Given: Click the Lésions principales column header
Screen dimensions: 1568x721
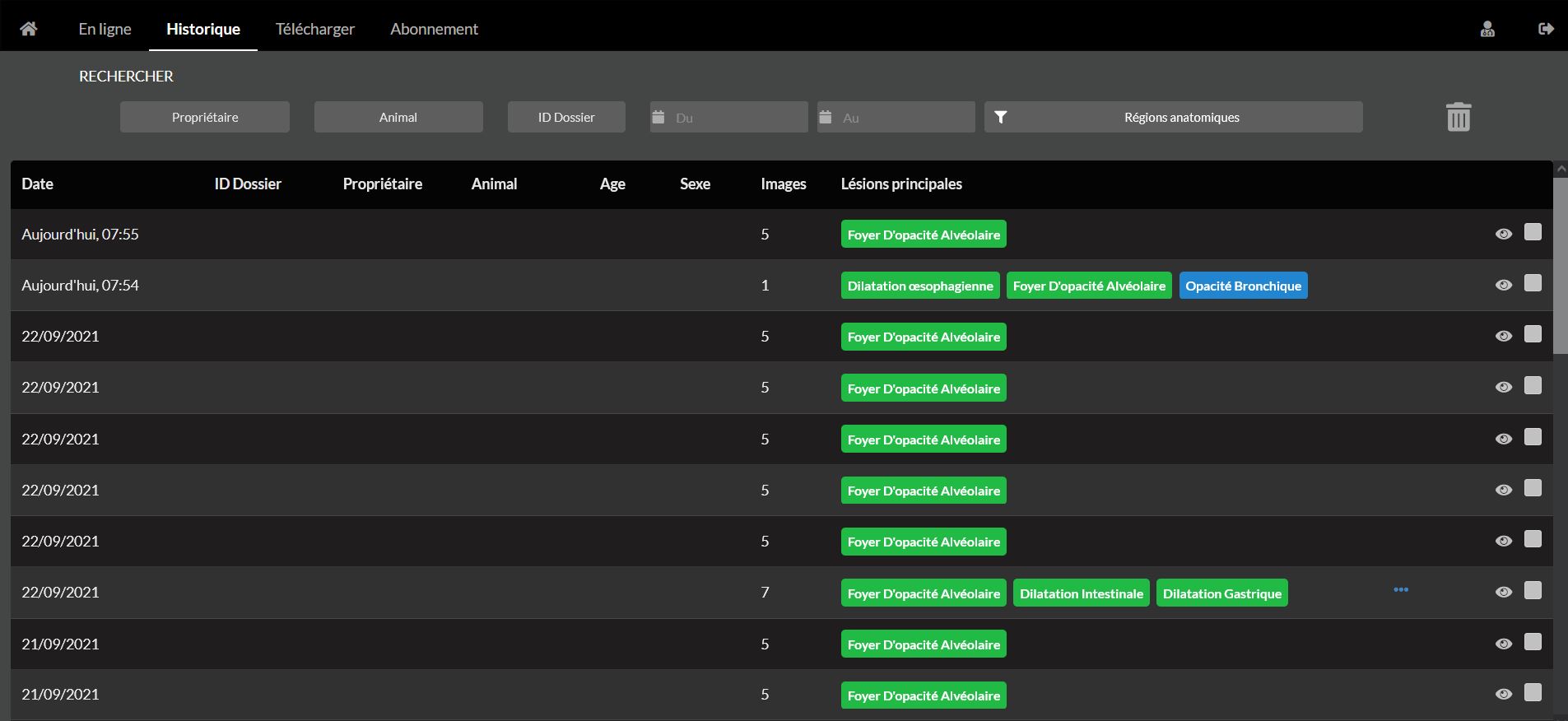Looking at the screenshot, I should [901, 184].
